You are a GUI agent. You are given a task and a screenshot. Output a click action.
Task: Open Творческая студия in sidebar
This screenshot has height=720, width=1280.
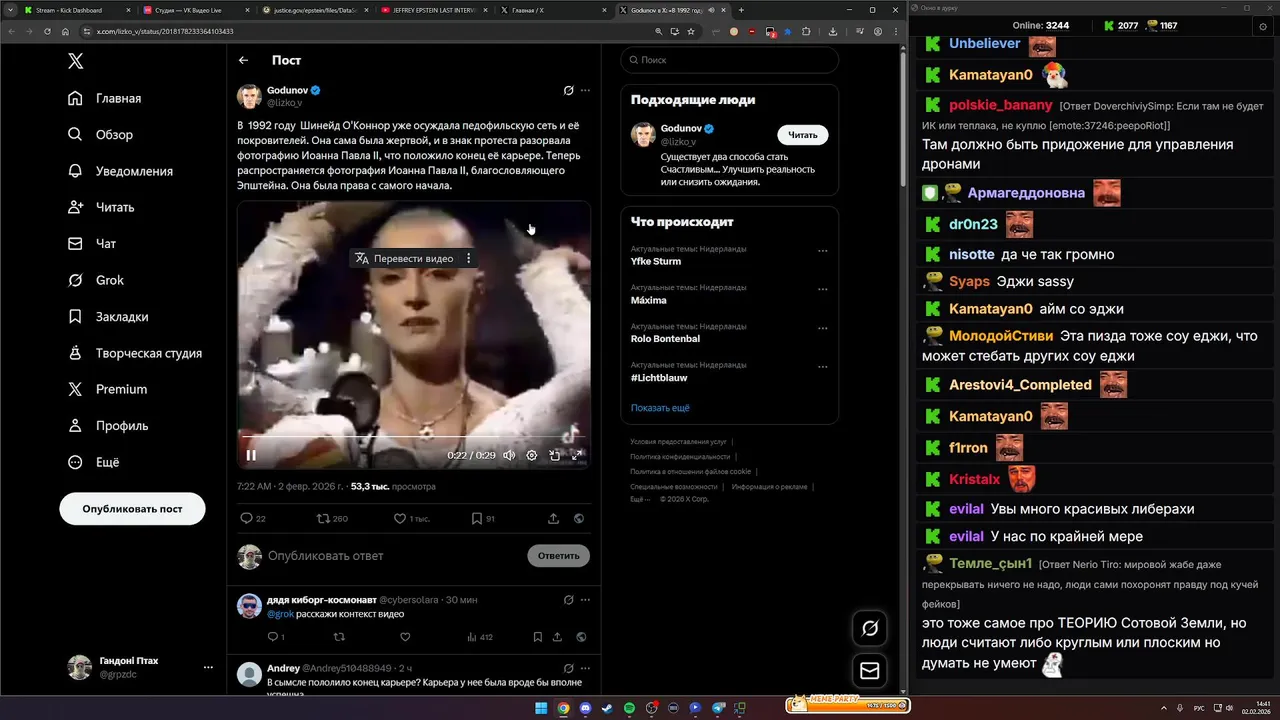click(x=135, y=353)
